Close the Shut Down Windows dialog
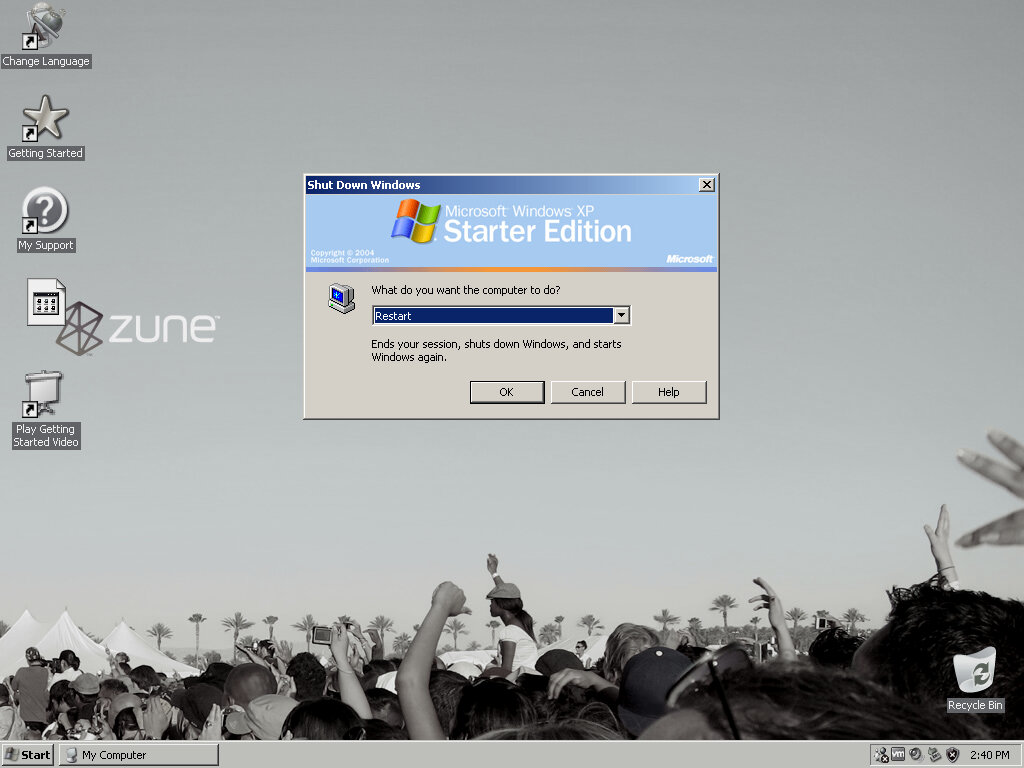1024x768 pixels. (706, 185)
